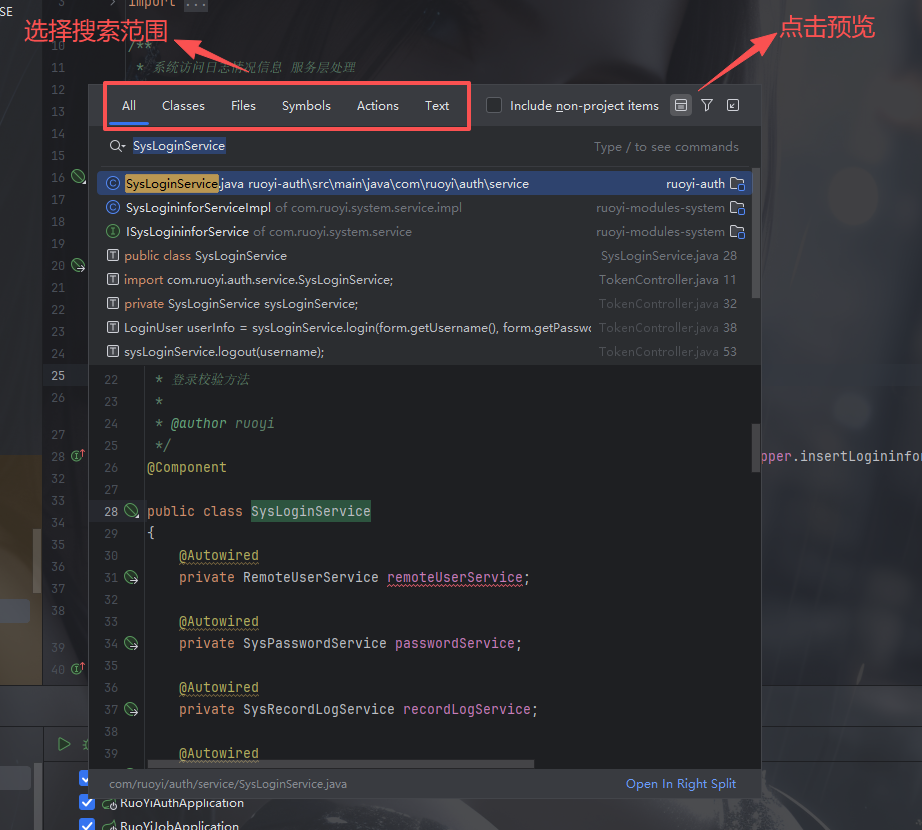Select 'public class SysLoginService' text result
This screenshot has width=922, height=830.
[x=424, y=256]
